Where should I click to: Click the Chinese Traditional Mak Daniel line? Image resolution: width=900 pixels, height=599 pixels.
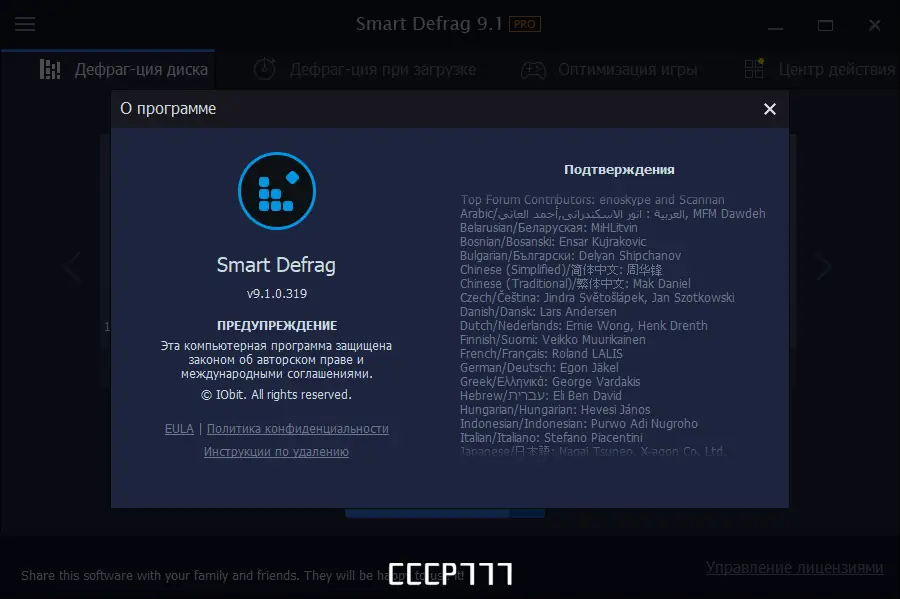tap(575, 284)
